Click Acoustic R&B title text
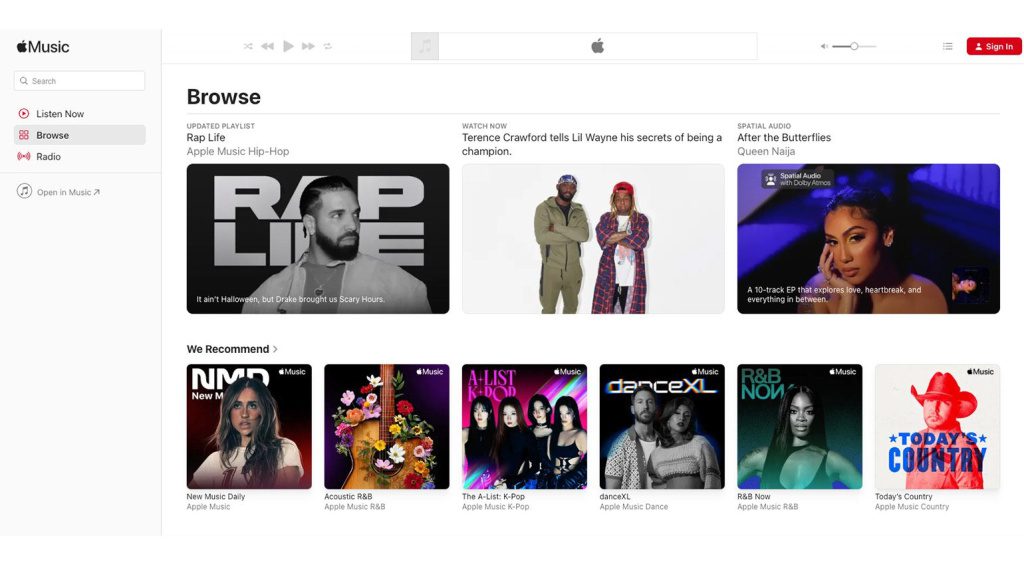Screen dimensions: 1024x565 pos(348,496)
